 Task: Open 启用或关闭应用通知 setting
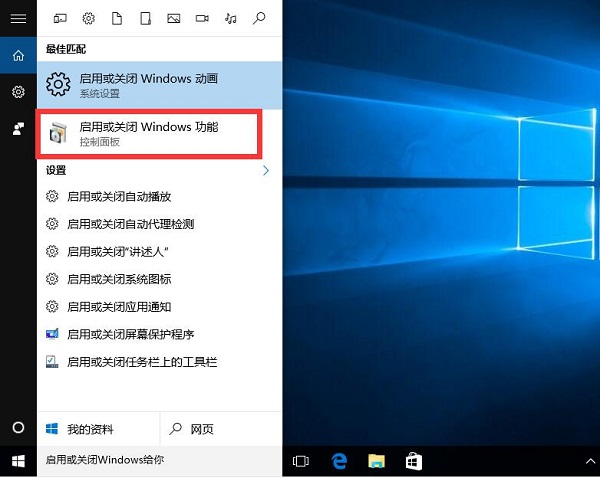pyautogui.click(x=160, y=307)
